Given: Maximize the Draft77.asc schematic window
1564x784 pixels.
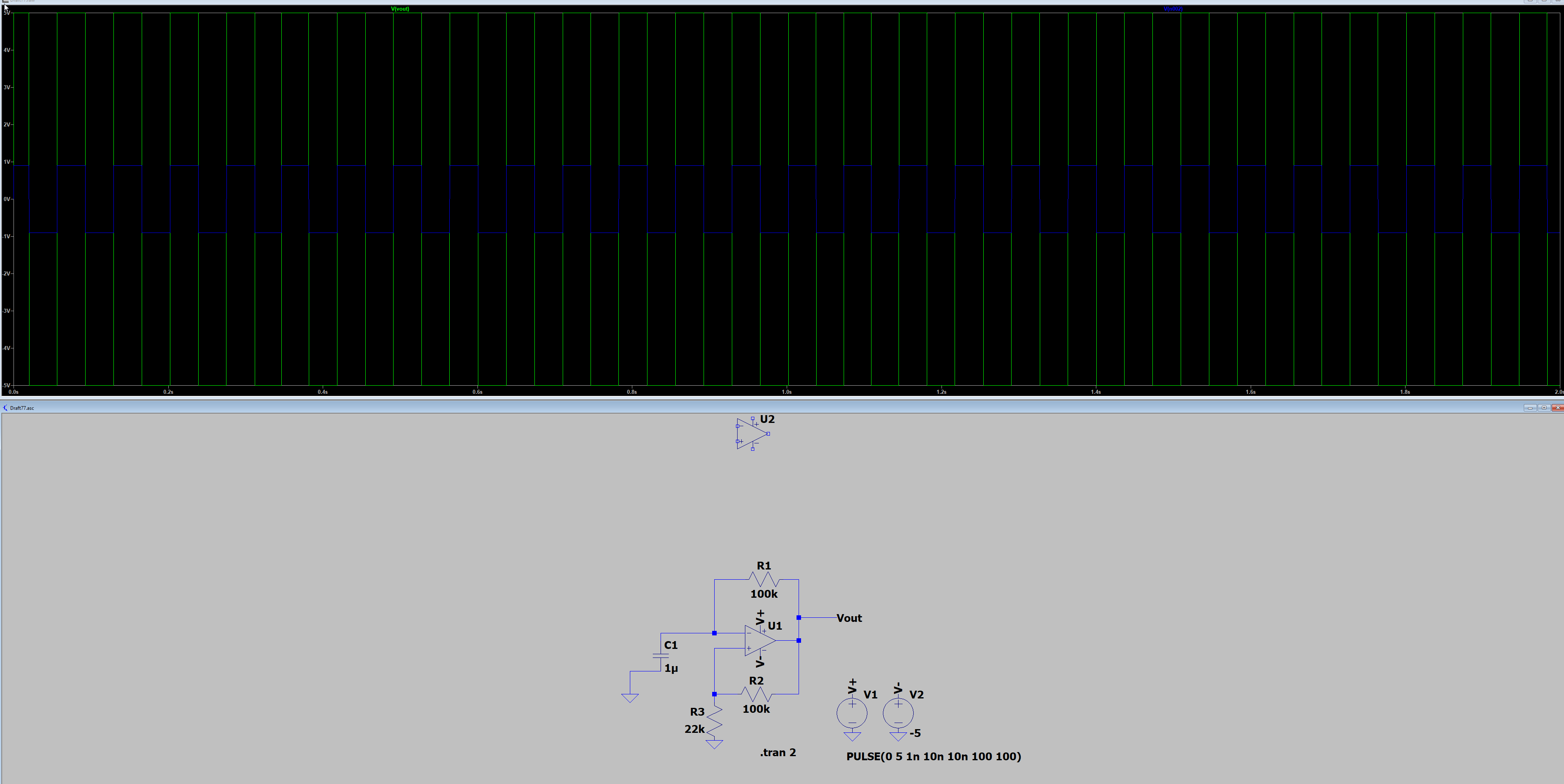Looking at the screenshot, I should (x=1544, y=408).
